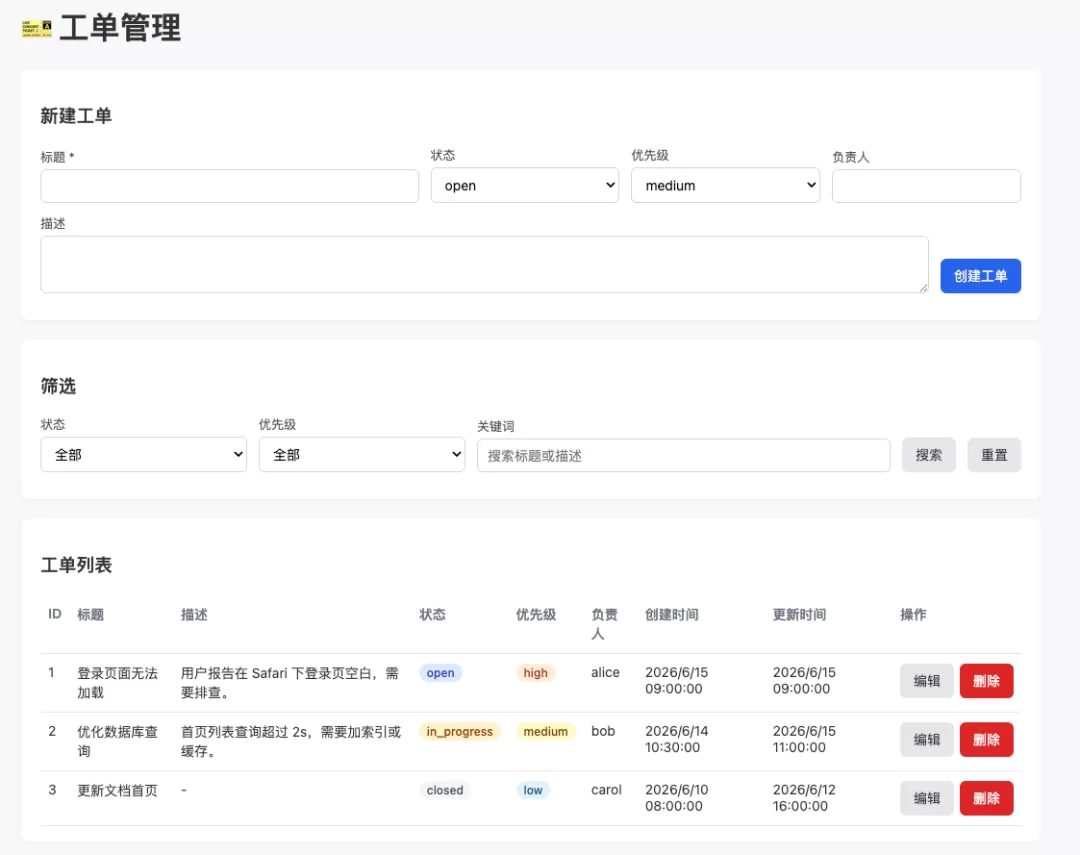The width and height of the screenshot is (1080, 855).
Task: Click assignee carol in the table
Action: (606, 790)
